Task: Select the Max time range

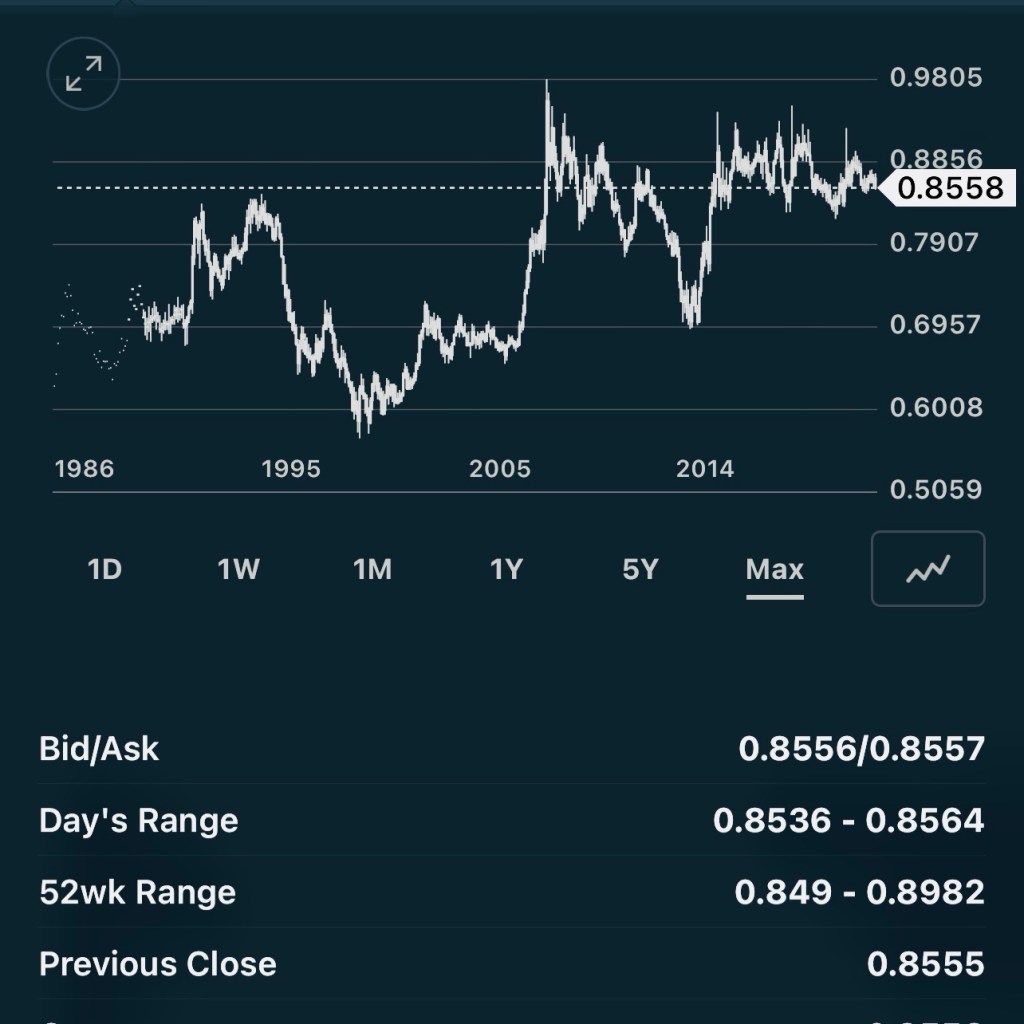Action: (774, 570)
